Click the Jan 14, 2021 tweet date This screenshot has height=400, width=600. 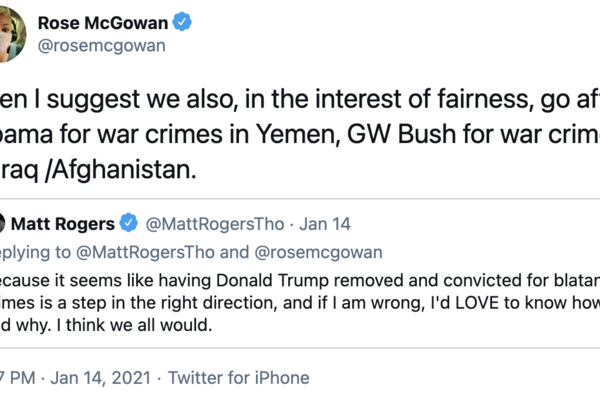94,377
